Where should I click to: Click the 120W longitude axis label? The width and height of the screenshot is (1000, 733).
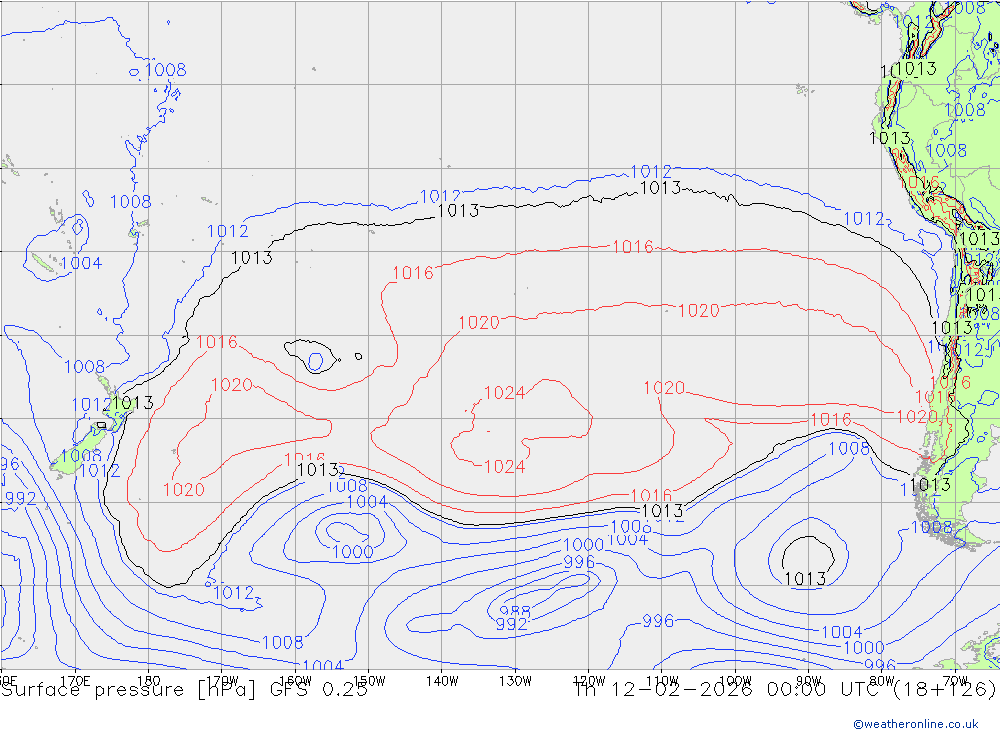coord(589,681)
